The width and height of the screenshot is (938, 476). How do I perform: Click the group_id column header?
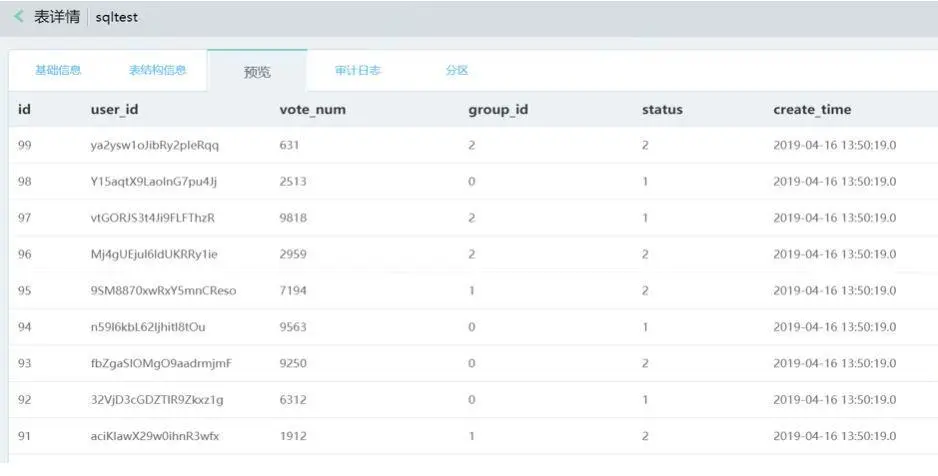point(498,110)
